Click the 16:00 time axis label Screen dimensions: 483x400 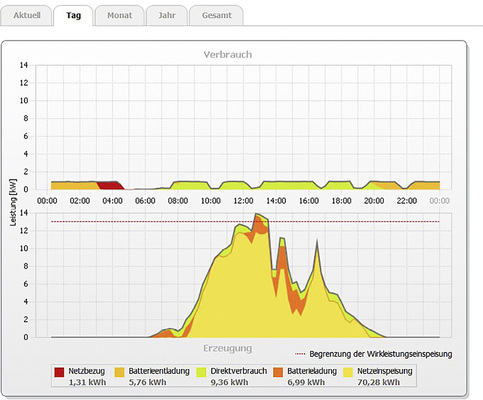[x=309, y=201]
